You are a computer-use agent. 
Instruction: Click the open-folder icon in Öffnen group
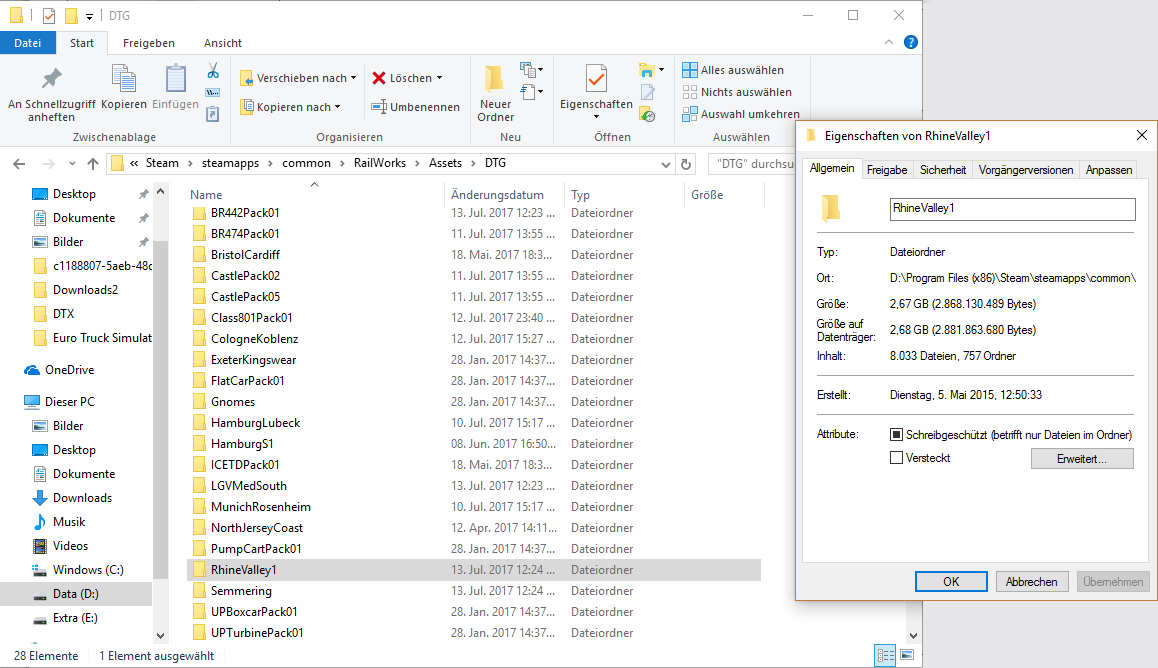tap(646, 70)
